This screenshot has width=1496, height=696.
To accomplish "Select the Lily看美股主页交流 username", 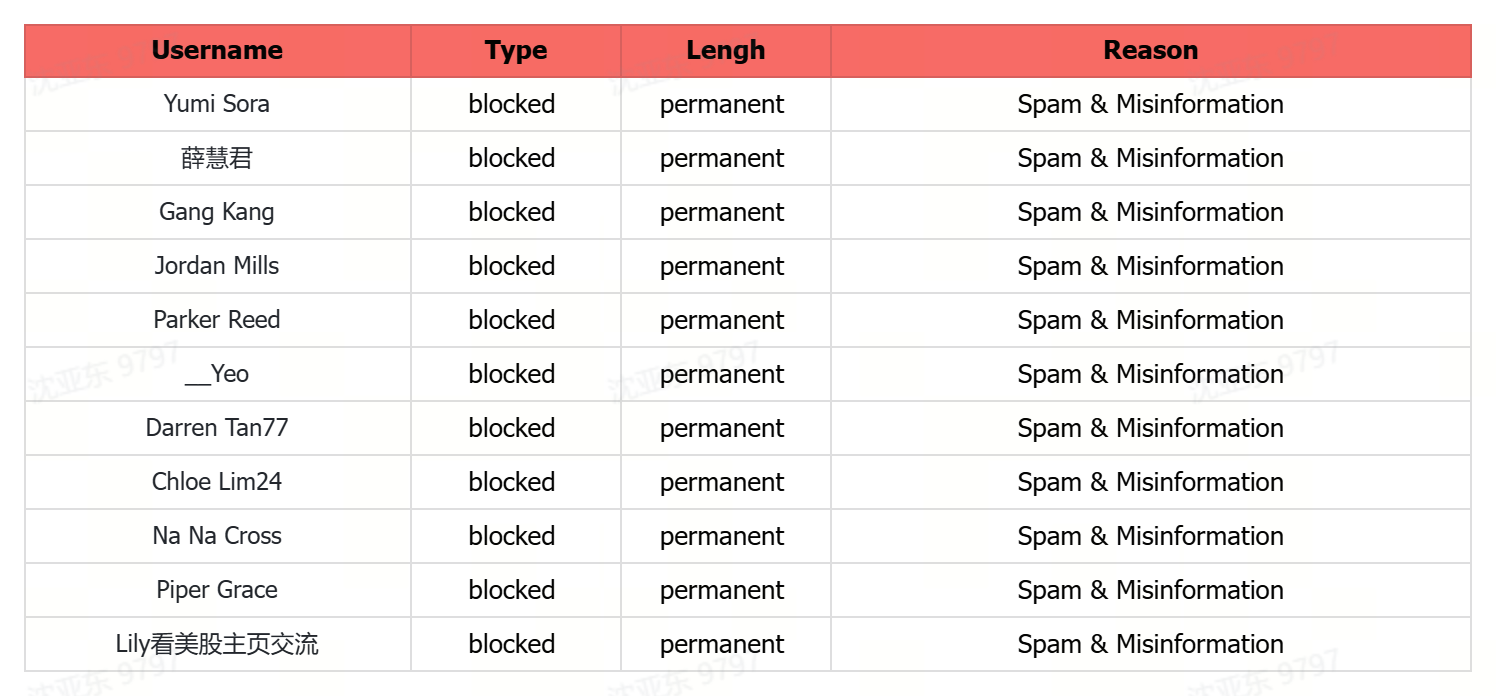I will point(217,644).
